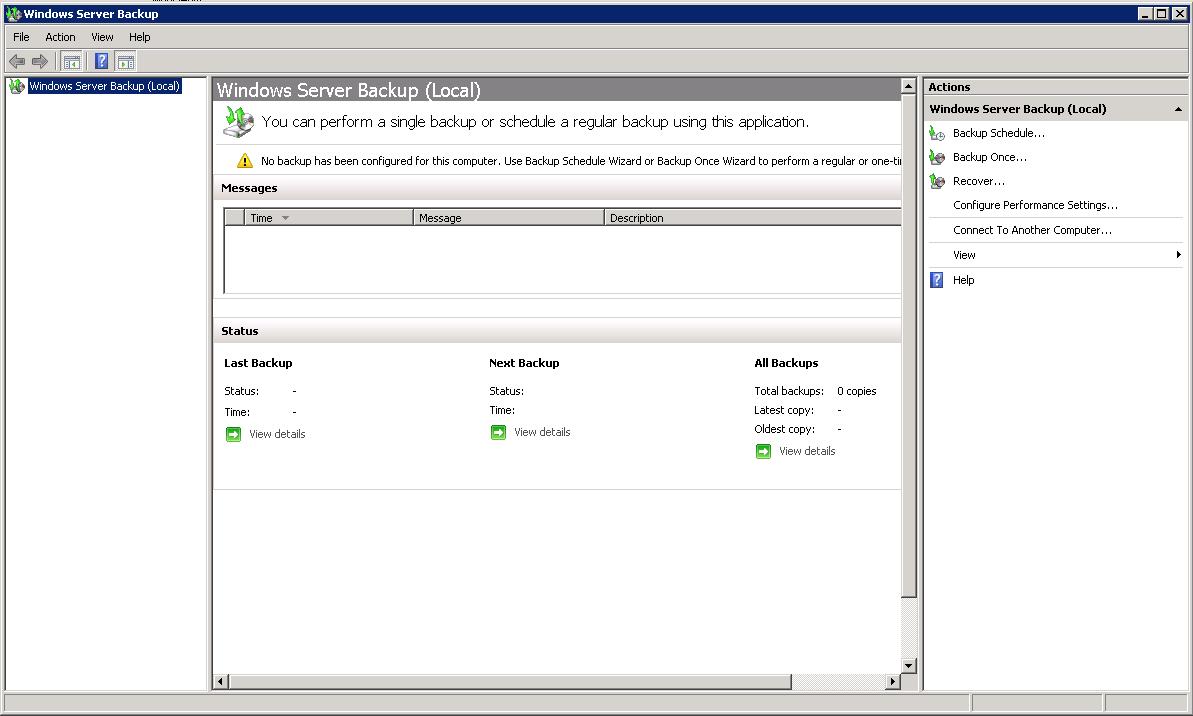Open the Action menu
The height and width of the screenshot is (716, 1193).
click(60, 37)
